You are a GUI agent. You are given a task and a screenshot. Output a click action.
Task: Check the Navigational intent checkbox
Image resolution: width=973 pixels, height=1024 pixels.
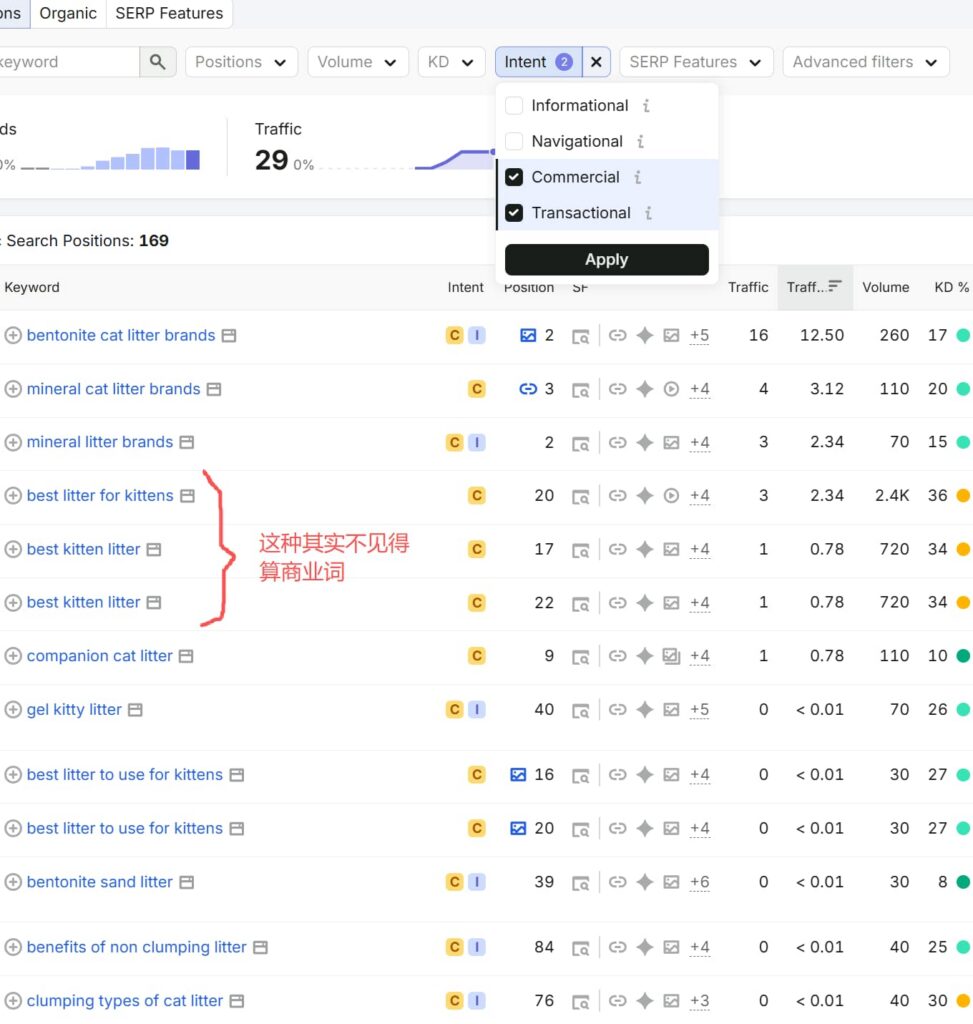514,142
